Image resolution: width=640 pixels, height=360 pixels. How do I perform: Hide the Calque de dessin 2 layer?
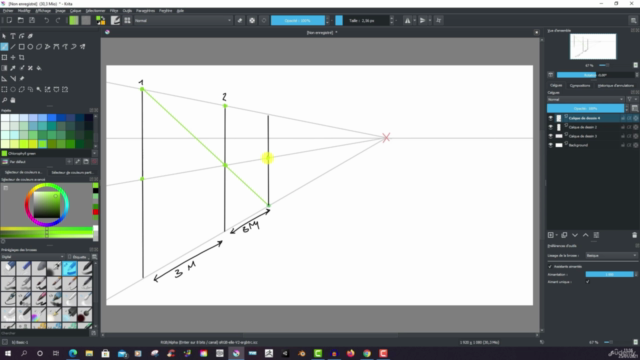(551, 127)
